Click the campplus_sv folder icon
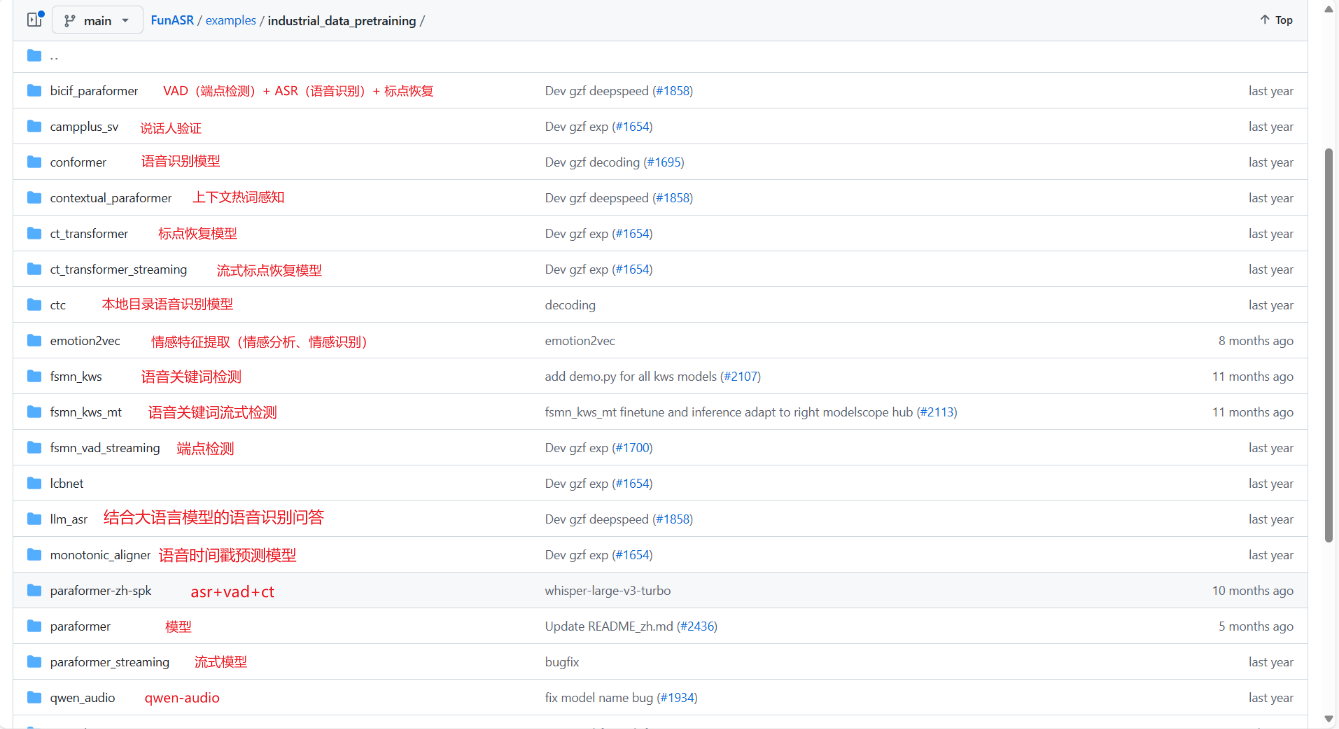 (x=34, y=127)
